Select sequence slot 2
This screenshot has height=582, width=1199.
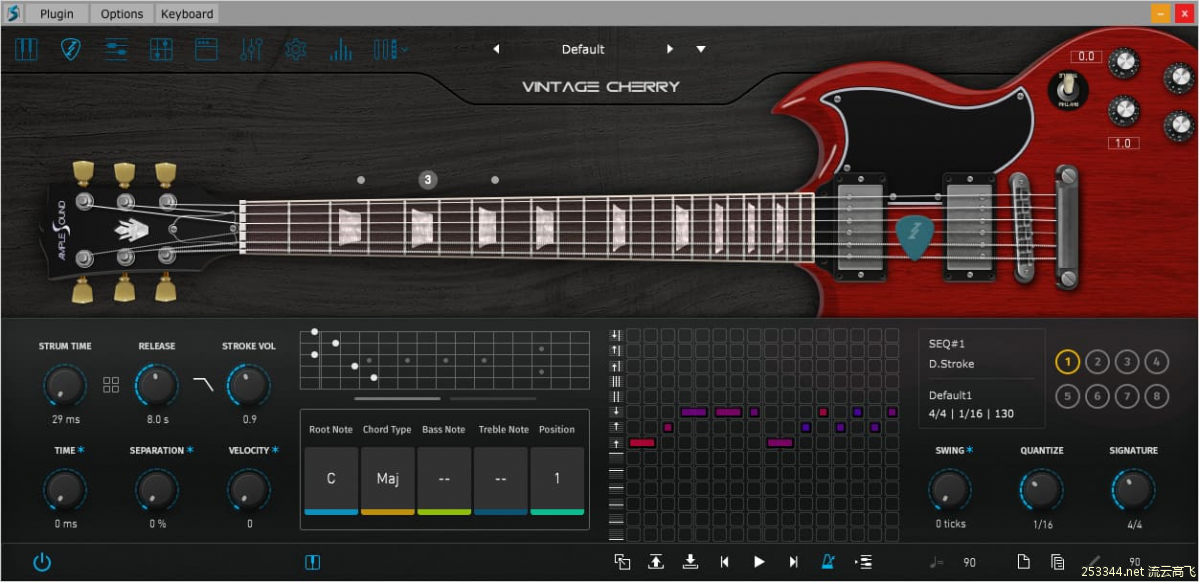coord(1097,362)
